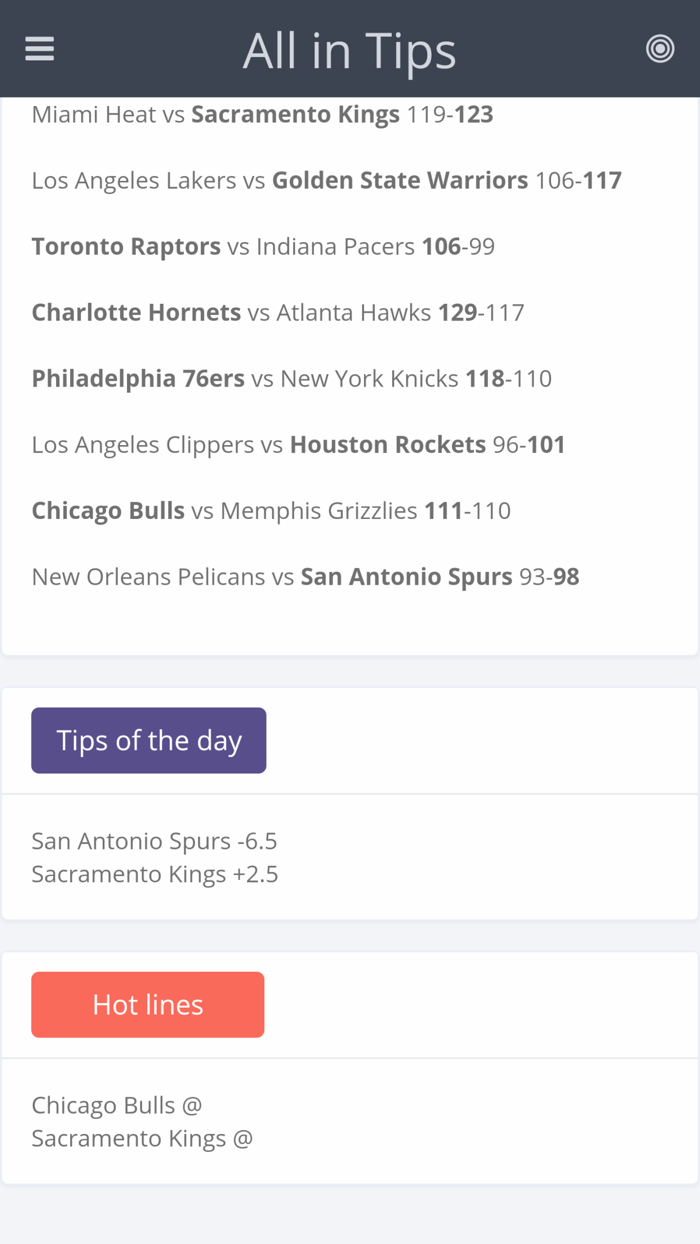Click the circular target icon in the header
Viewport: 700px width, 1244px height.
pyautogui.click(x=660, y=46)
